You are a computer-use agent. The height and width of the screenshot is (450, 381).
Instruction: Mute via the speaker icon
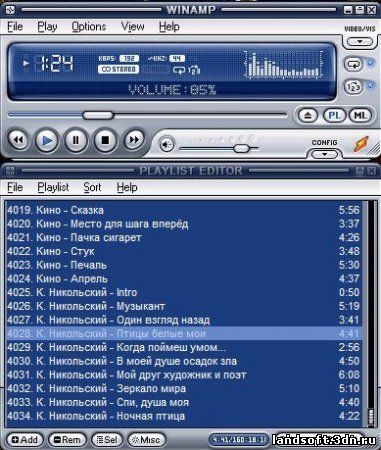tap(167, 144)
